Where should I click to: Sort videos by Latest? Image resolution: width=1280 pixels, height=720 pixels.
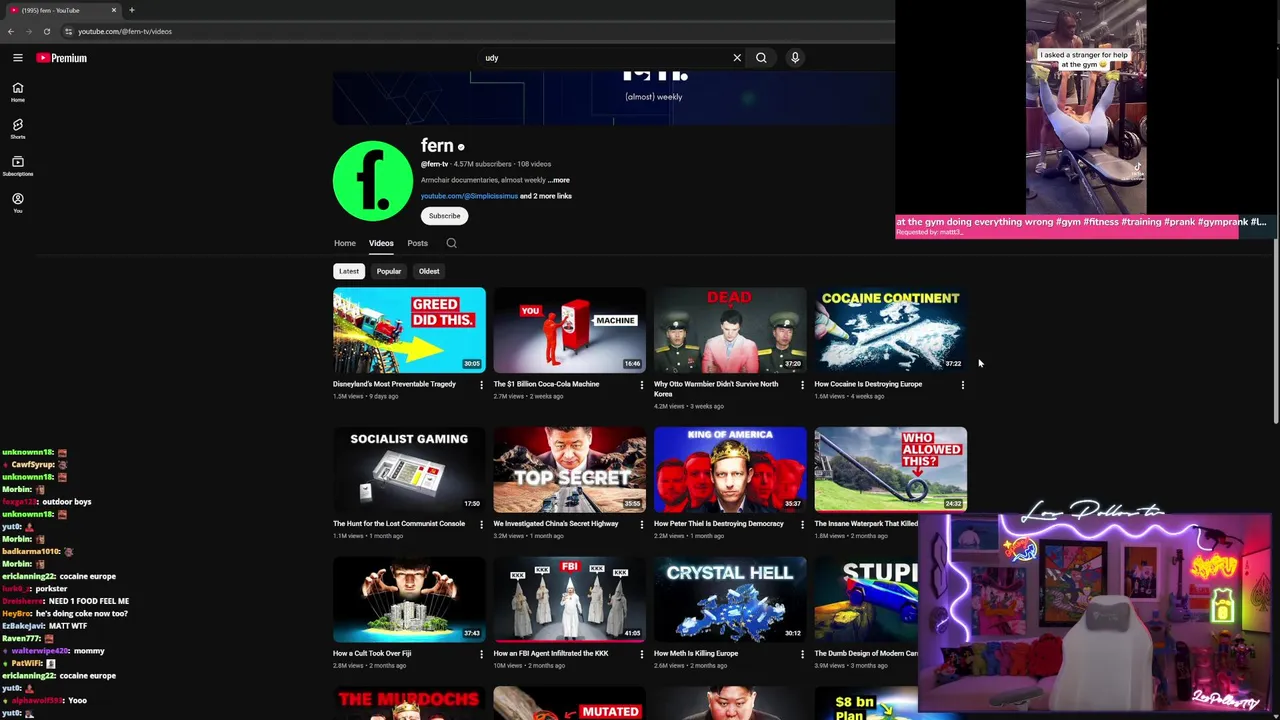(x=348, y=271)
